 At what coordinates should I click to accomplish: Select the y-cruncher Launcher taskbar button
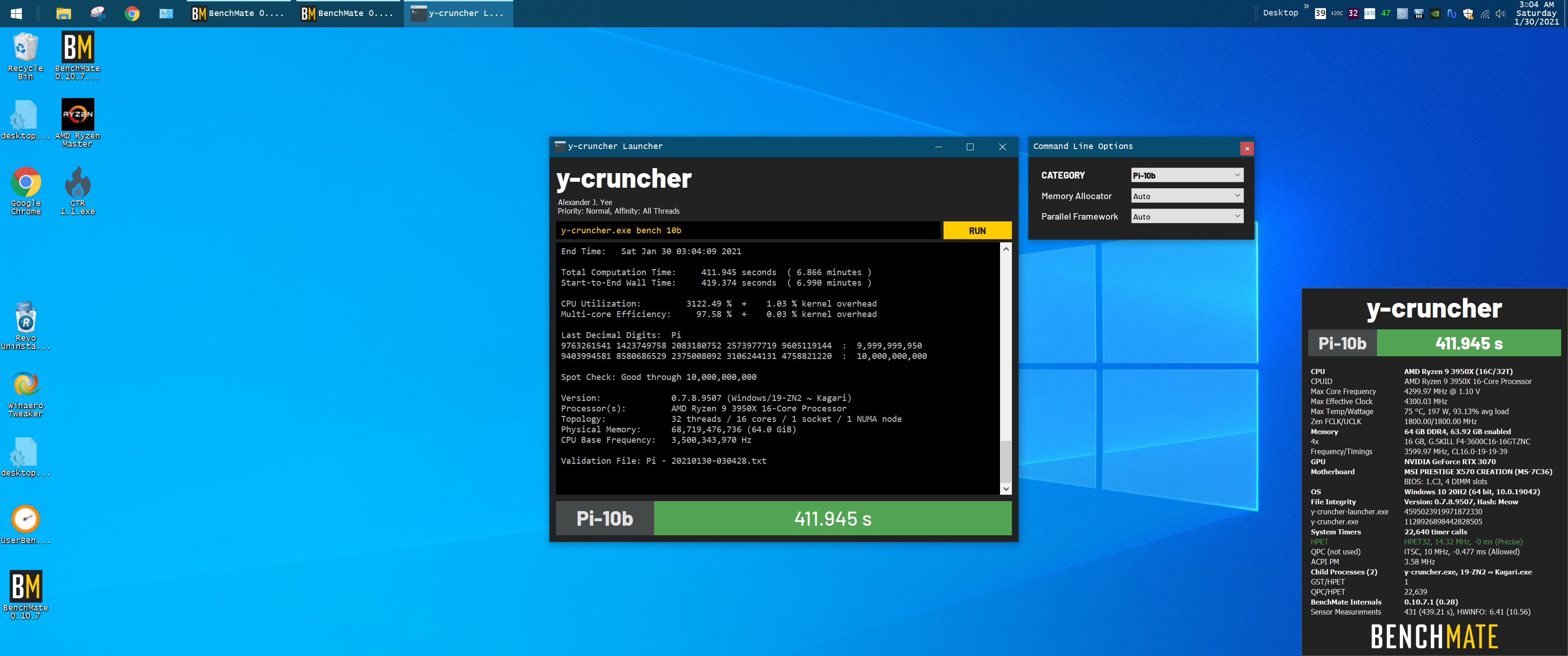(x=459, y=13)
